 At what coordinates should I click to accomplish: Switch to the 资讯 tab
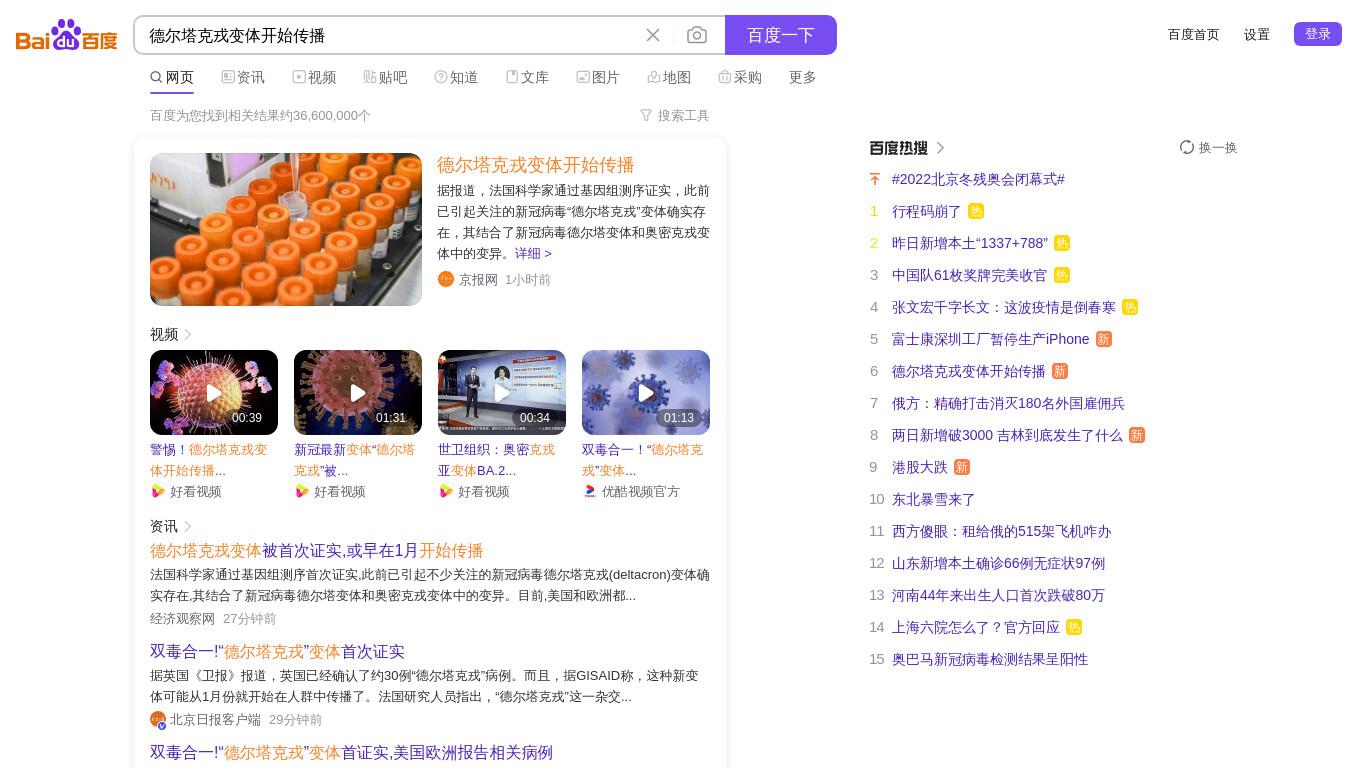point(243,77)
